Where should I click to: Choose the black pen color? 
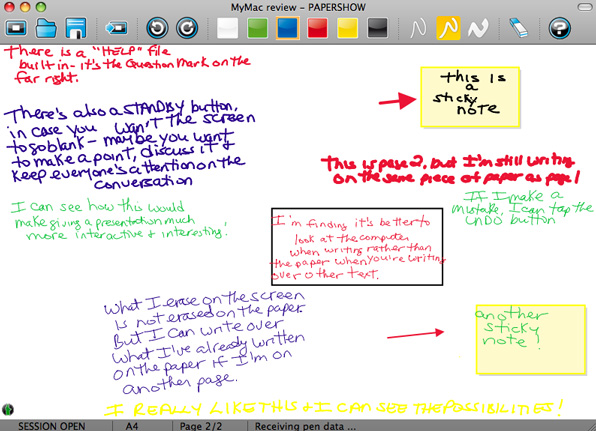click(377, 28)
